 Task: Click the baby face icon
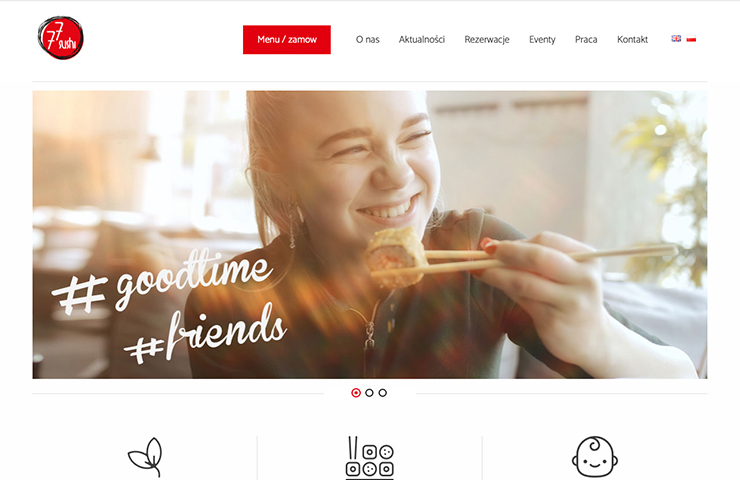(x=595, y=457)
